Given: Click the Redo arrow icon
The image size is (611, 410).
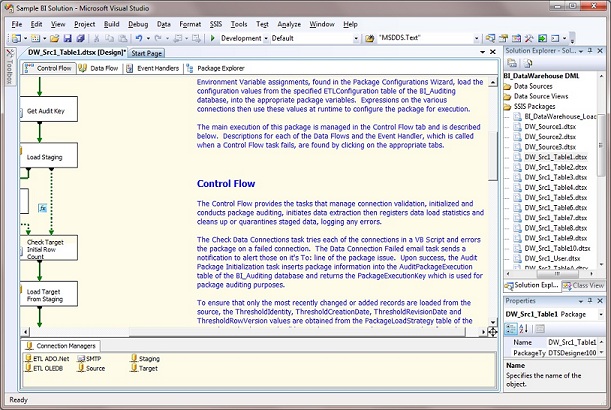Looking at the screenshot, I should [158, 38].
